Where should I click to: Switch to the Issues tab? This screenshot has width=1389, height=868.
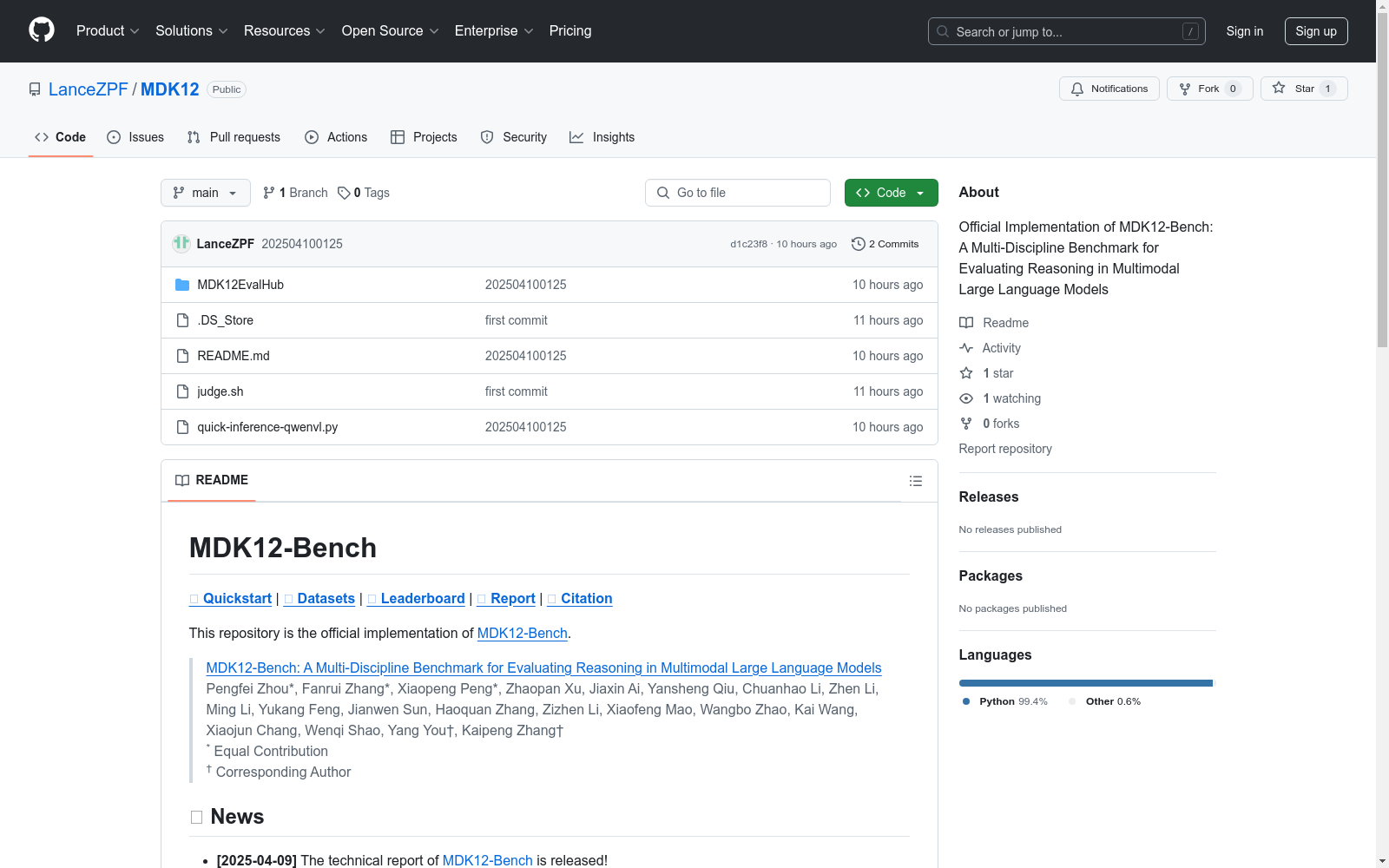pos(135,137)
